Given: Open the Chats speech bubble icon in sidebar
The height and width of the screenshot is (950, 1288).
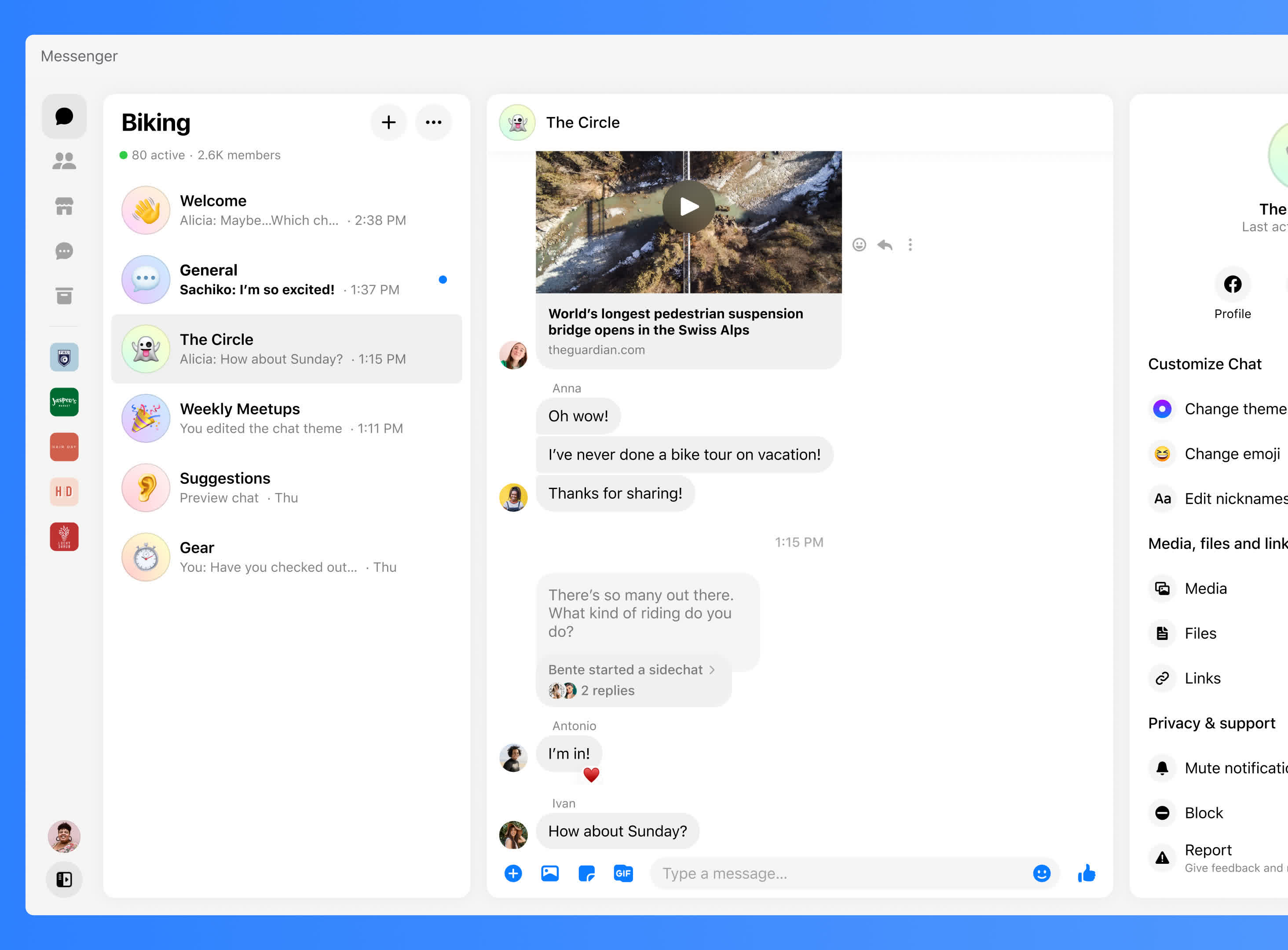Looking at the screenshot, I should coord(64,117).
